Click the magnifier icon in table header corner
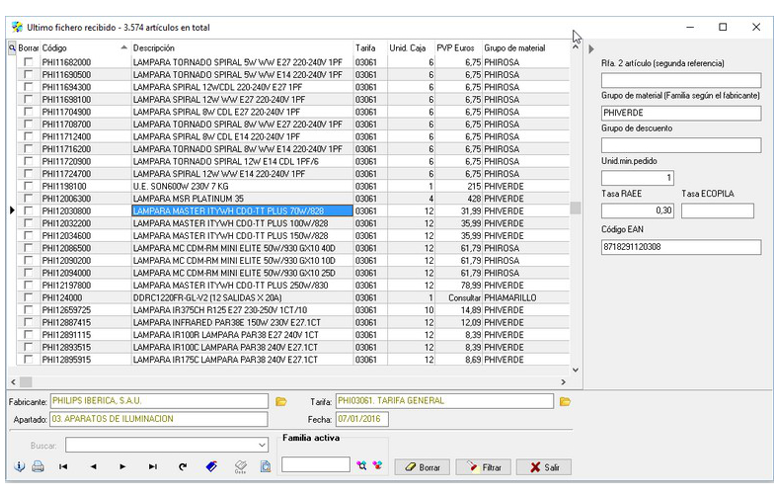 (12, 48)
